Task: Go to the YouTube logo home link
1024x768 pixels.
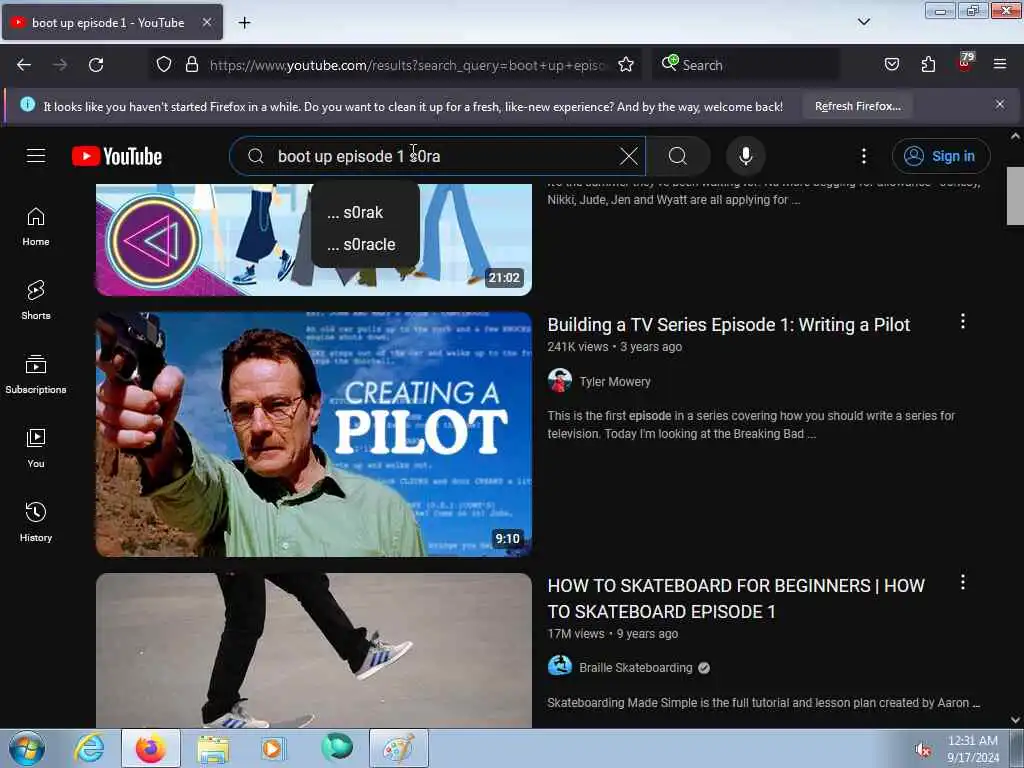Action: pos(117,156)
